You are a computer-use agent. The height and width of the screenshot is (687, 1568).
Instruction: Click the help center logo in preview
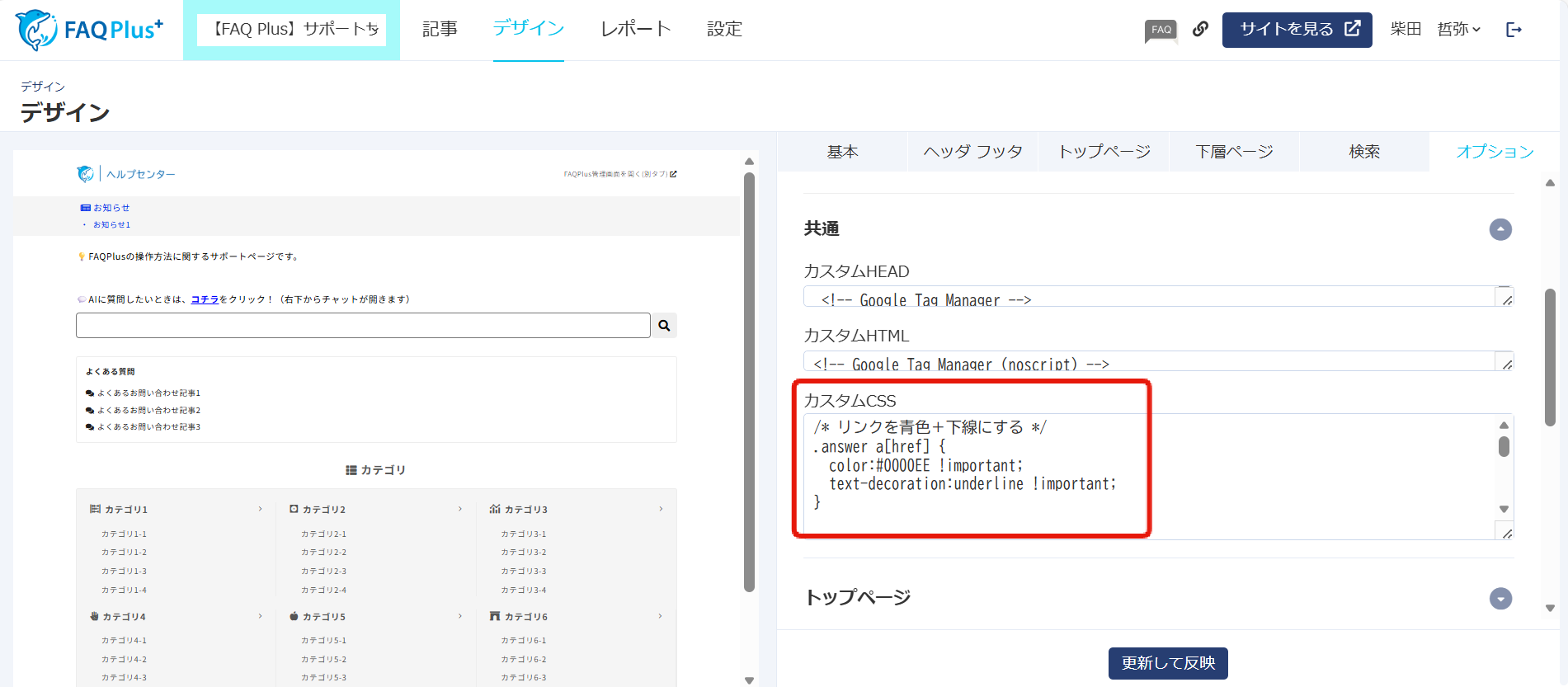coord(86,174)
